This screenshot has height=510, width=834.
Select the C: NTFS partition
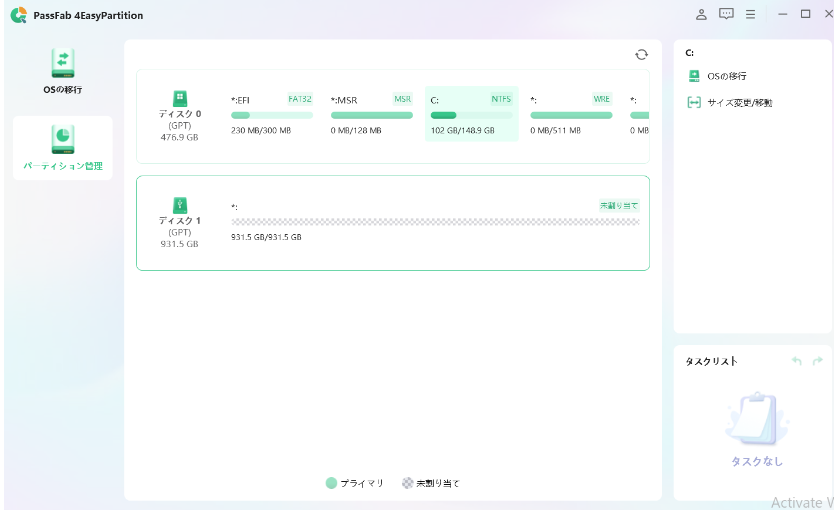pos(471,114)
